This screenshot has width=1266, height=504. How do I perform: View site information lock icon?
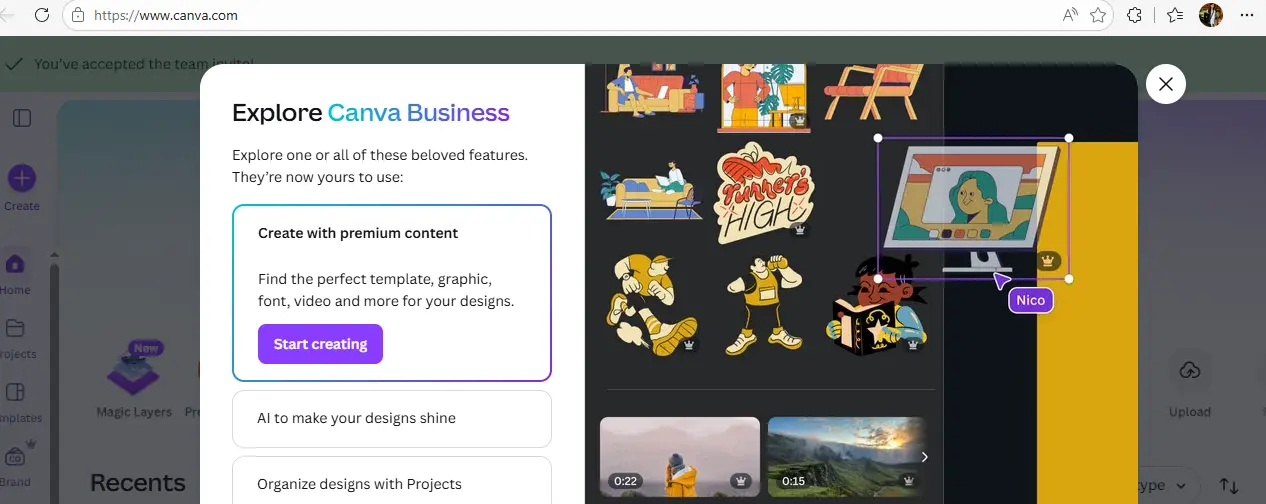(78, 16)
